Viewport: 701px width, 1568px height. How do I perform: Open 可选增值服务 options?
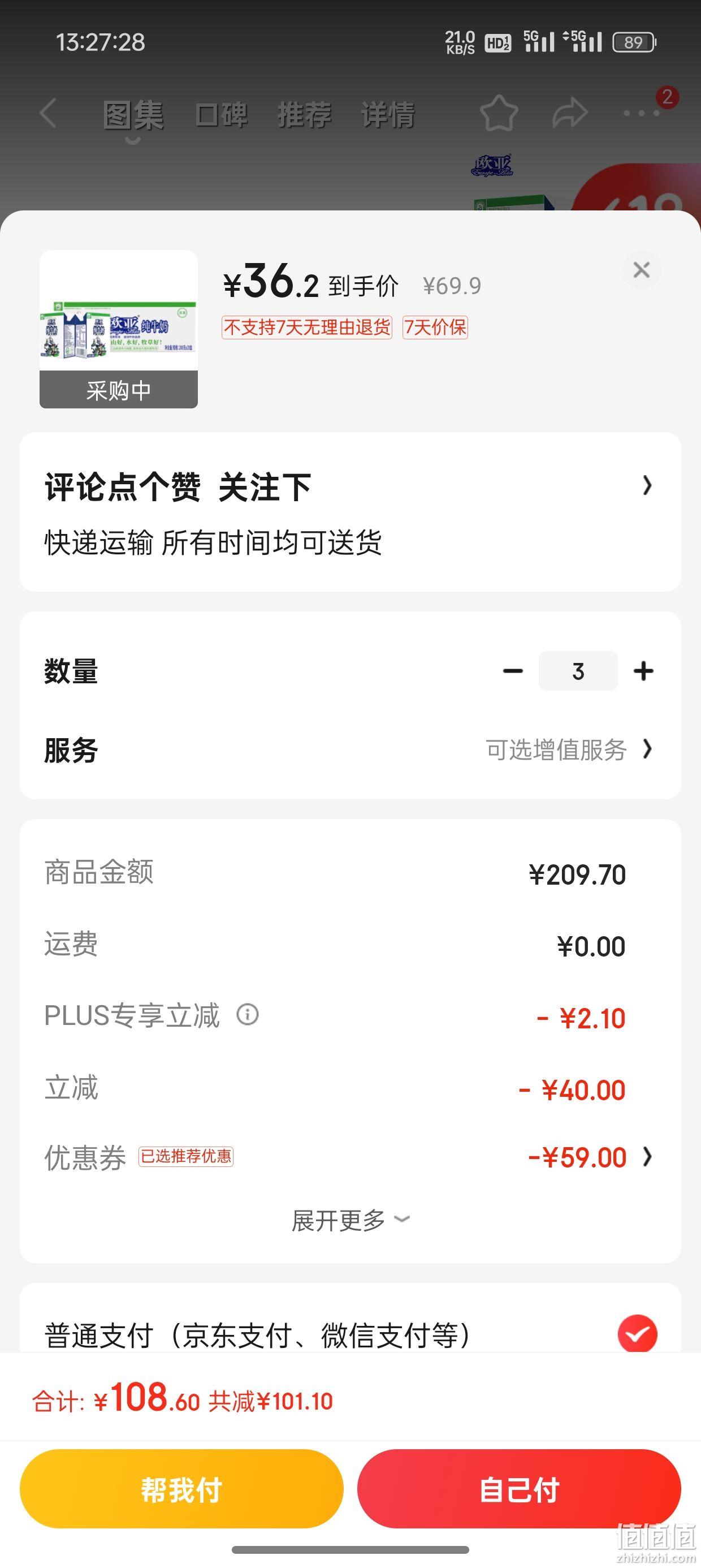(x=568, y=750)
